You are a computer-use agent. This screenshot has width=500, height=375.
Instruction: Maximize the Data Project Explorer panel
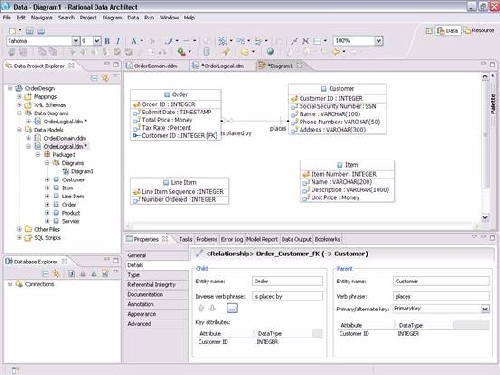pyautogui.click(x=116, y=64)
